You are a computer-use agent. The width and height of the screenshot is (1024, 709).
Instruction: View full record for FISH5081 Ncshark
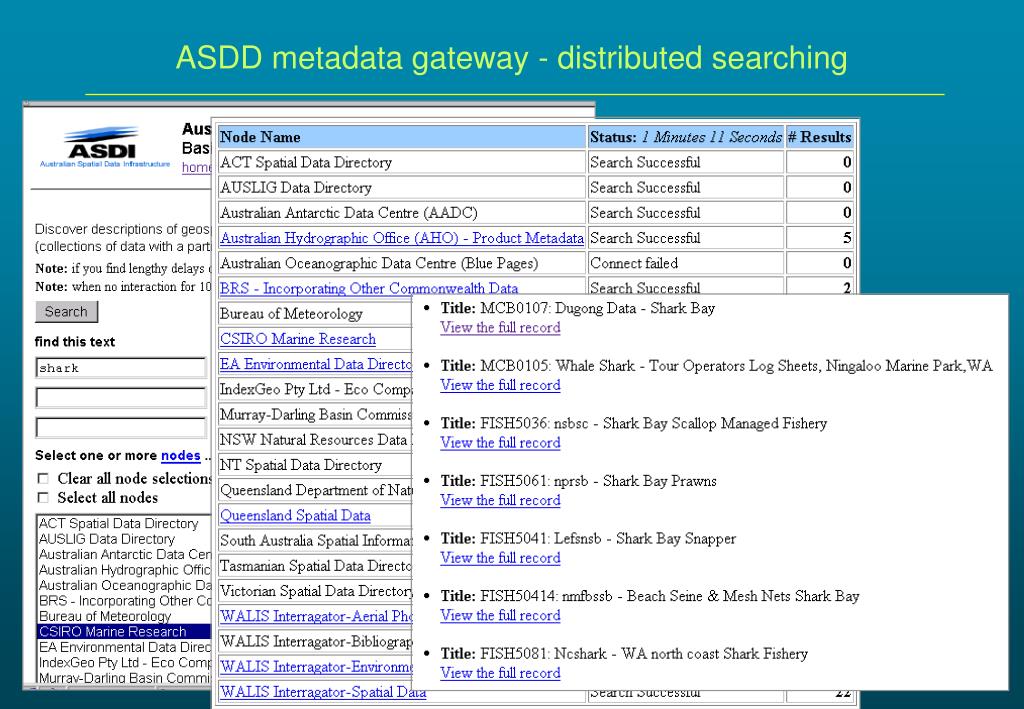click(x=500, y=673)
